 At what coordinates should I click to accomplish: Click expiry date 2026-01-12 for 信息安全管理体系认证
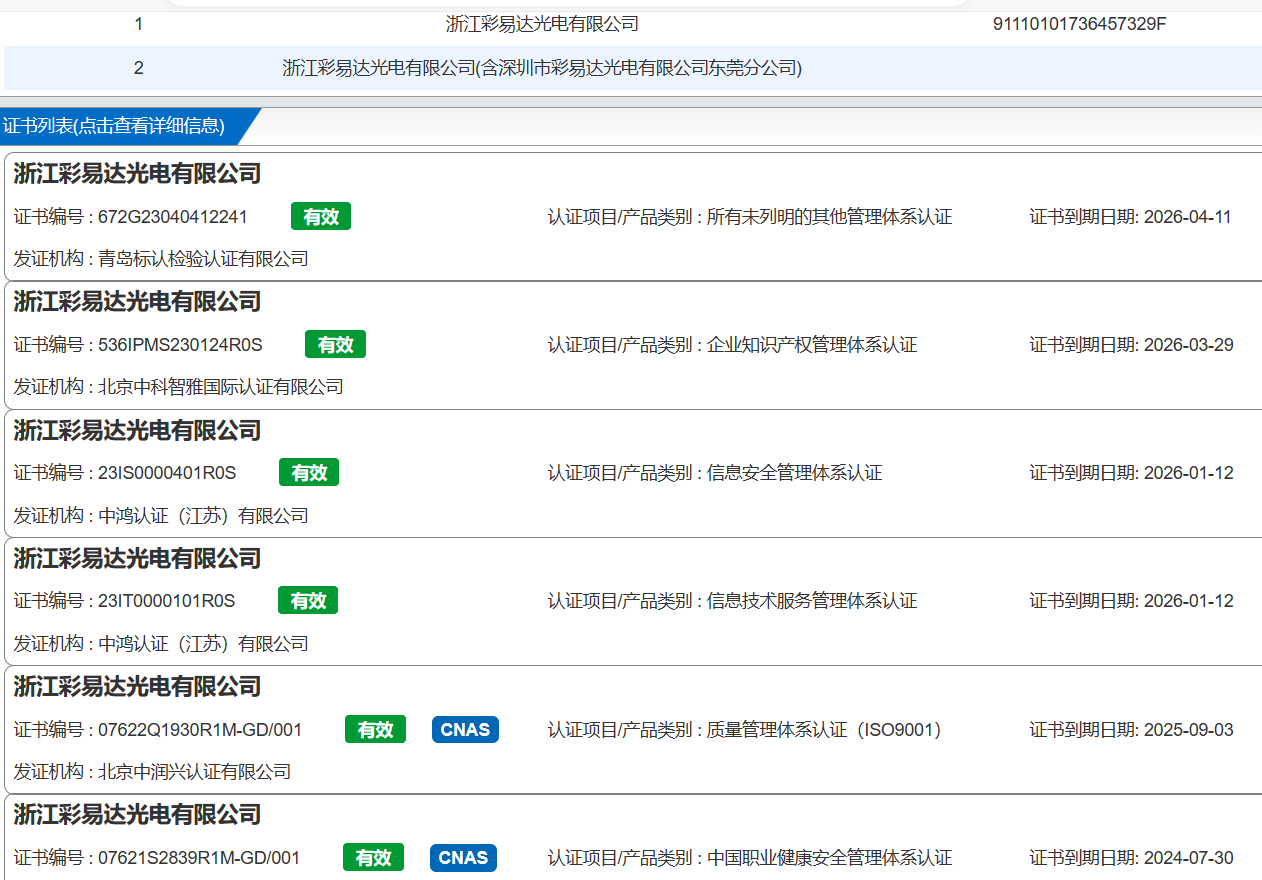click(1188, 473)
